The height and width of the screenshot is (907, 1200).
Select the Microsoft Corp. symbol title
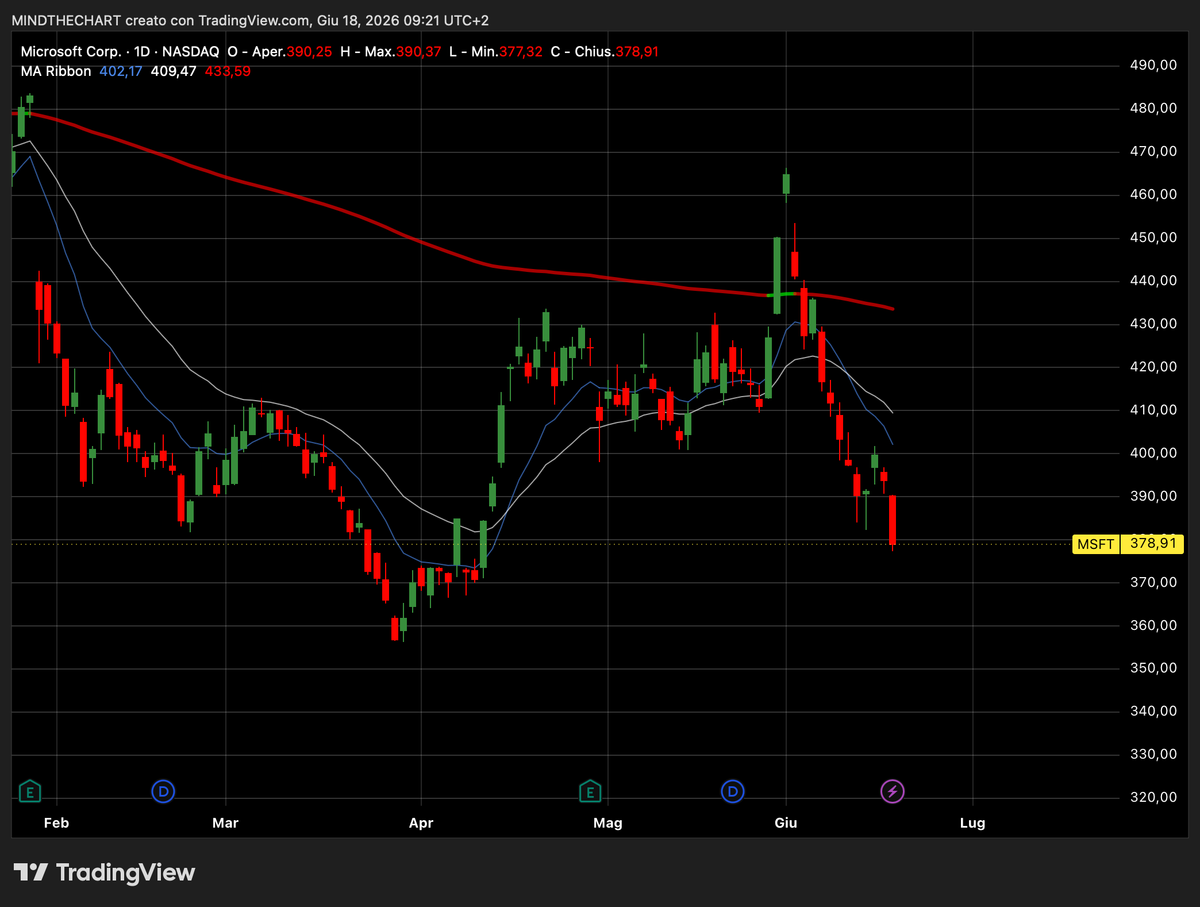pos(71,52)
